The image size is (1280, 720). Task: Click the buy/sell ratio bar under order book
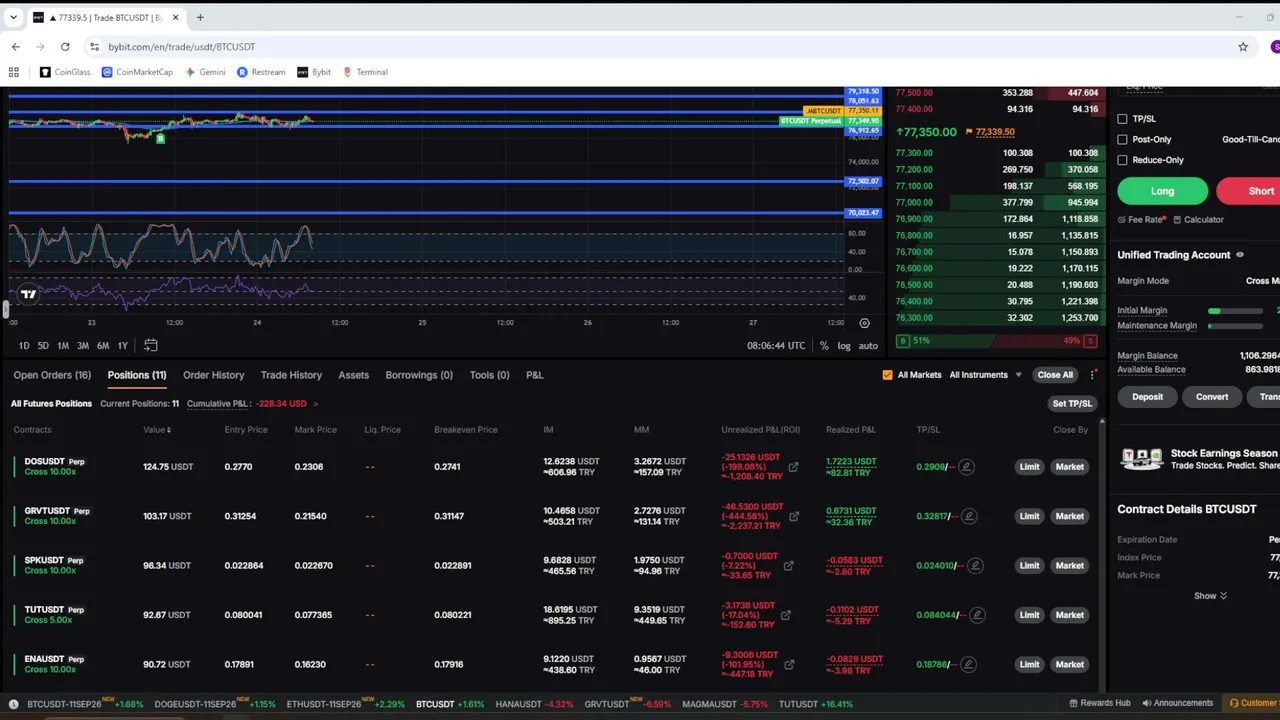(997, 341)
